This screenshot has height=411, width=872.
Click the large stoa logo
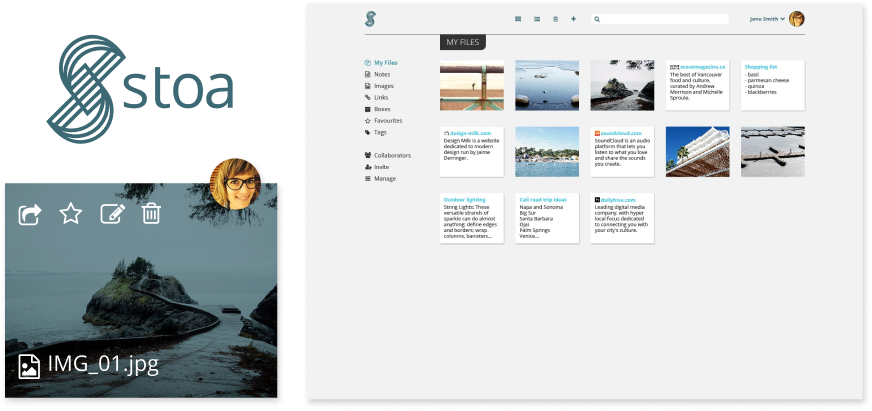(140, 90)
